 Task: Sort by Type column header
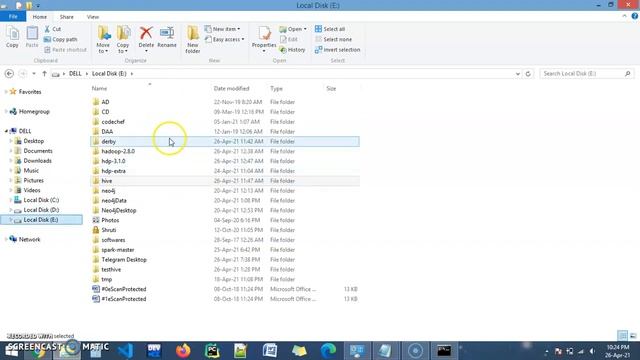click(x=276, y=89)
